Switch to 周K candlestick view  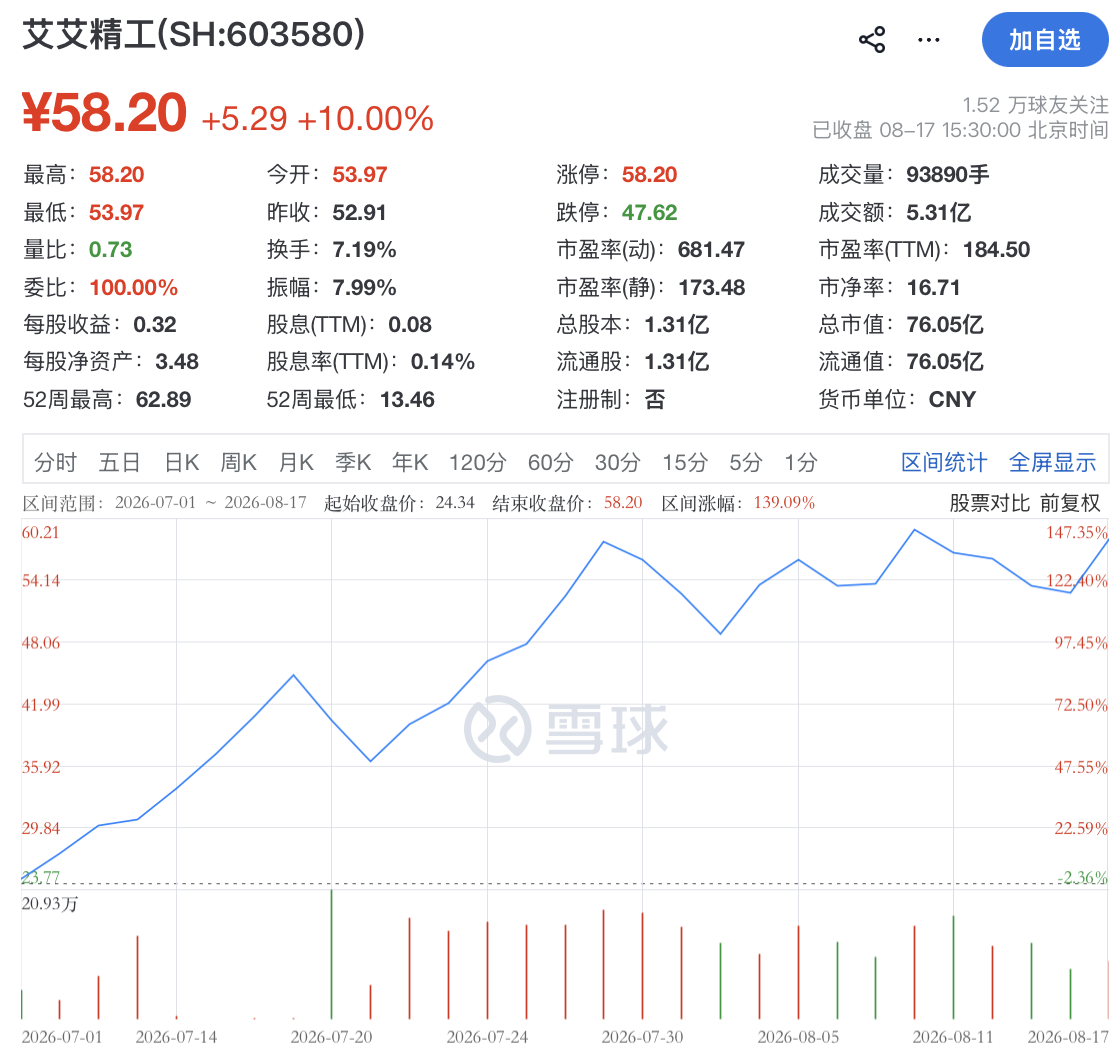238,463
